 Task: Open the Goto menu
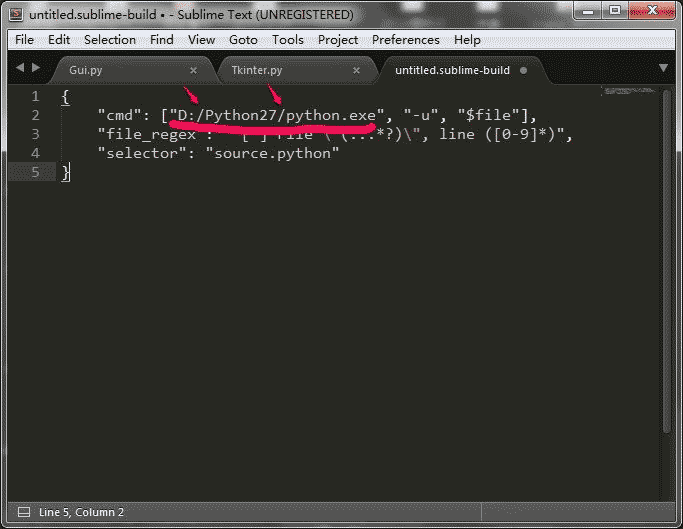(x=243, y=40)
